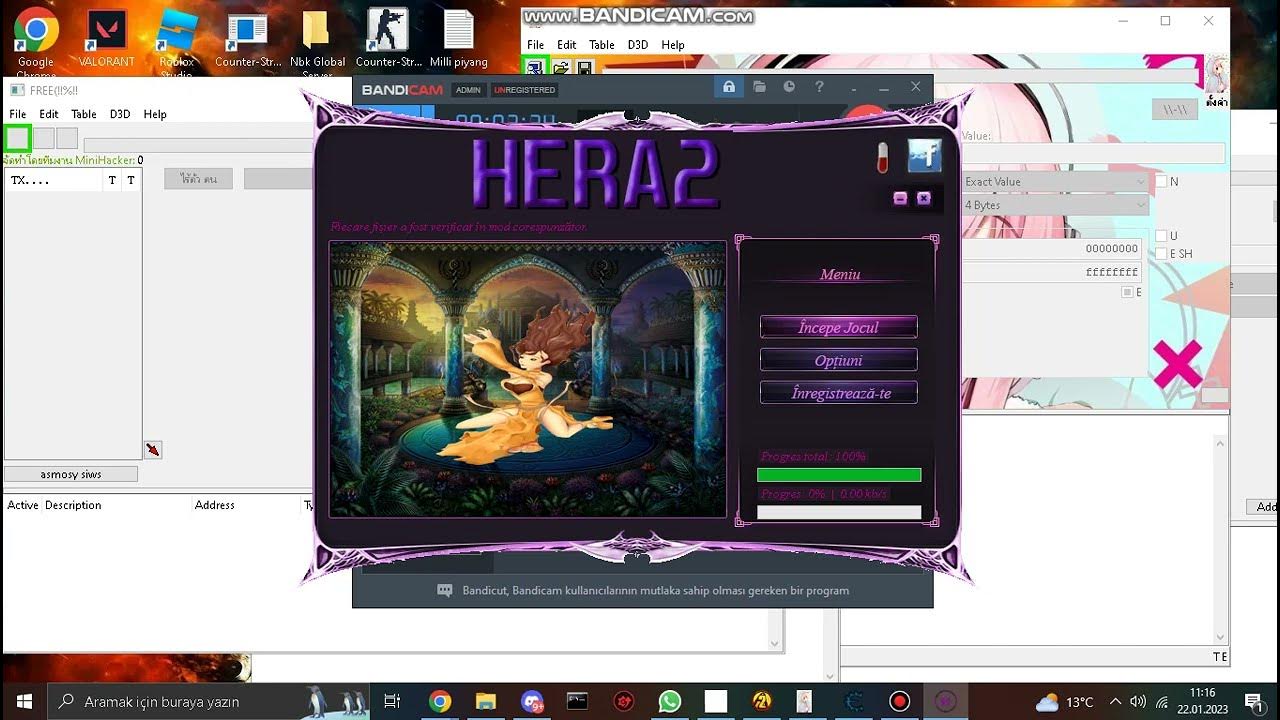Open Chrome from the taskbar
The image size is (1280, 720).
click(x=440, y=701)
